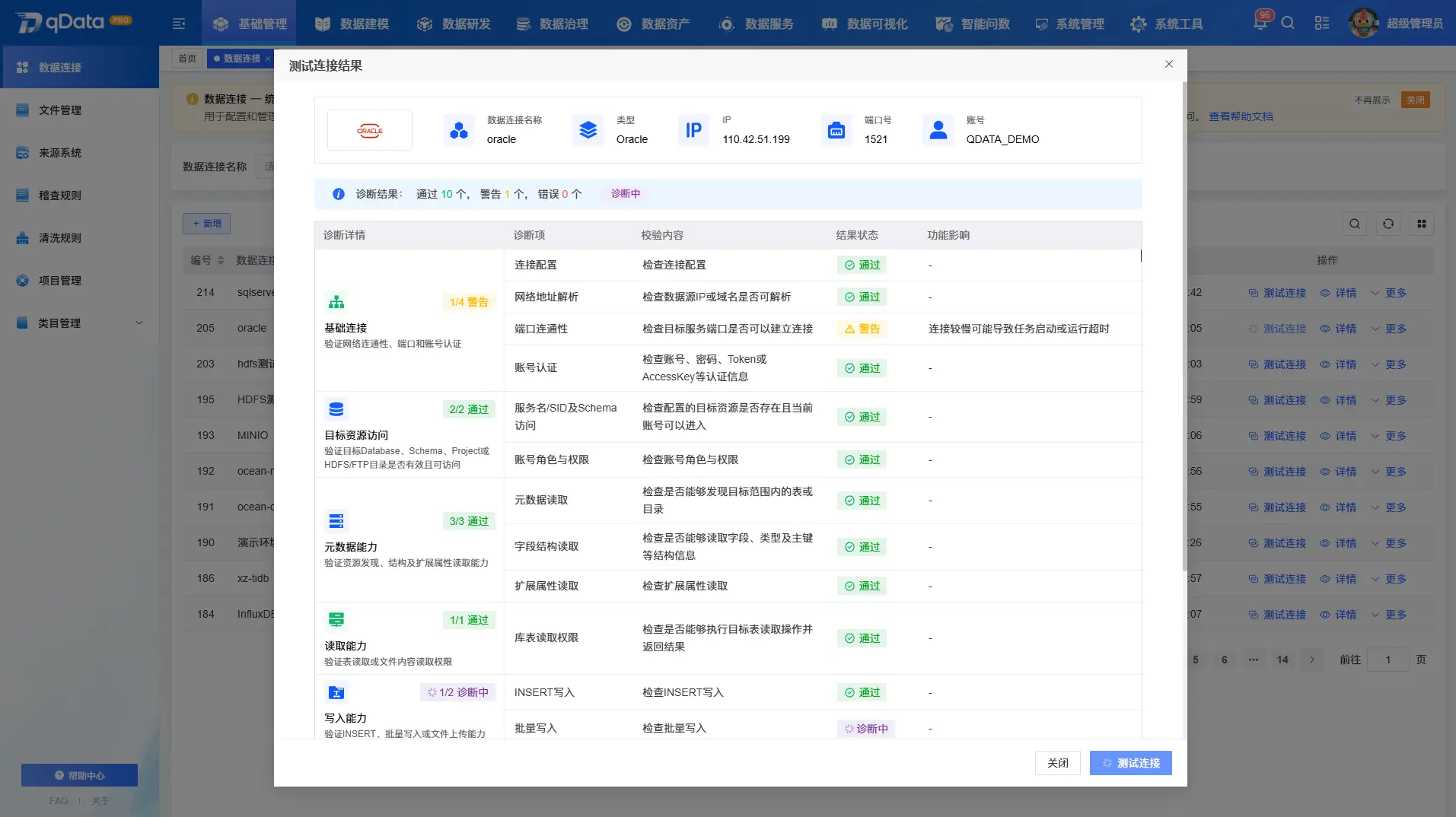1456x817 pixels.
Task: Click the port number icon
Action: 836,130
